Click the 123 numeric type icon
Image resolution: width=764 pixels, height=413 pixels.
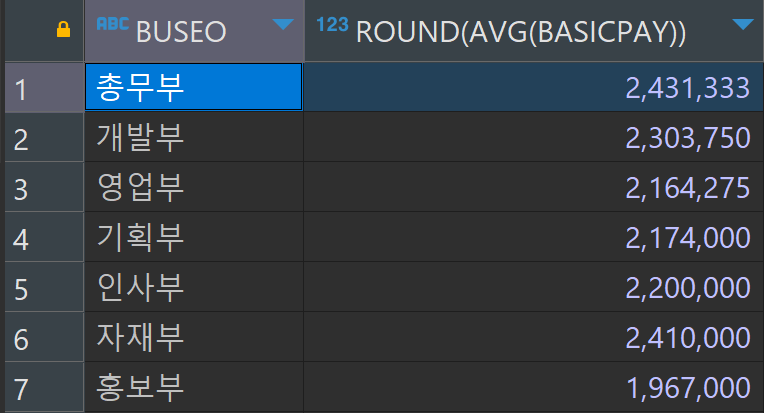click(332, 24)
